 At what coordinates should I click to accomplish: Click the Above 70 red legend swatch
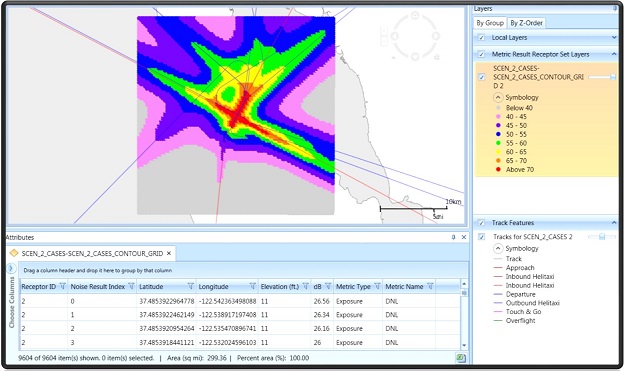[x=498, y=169]
